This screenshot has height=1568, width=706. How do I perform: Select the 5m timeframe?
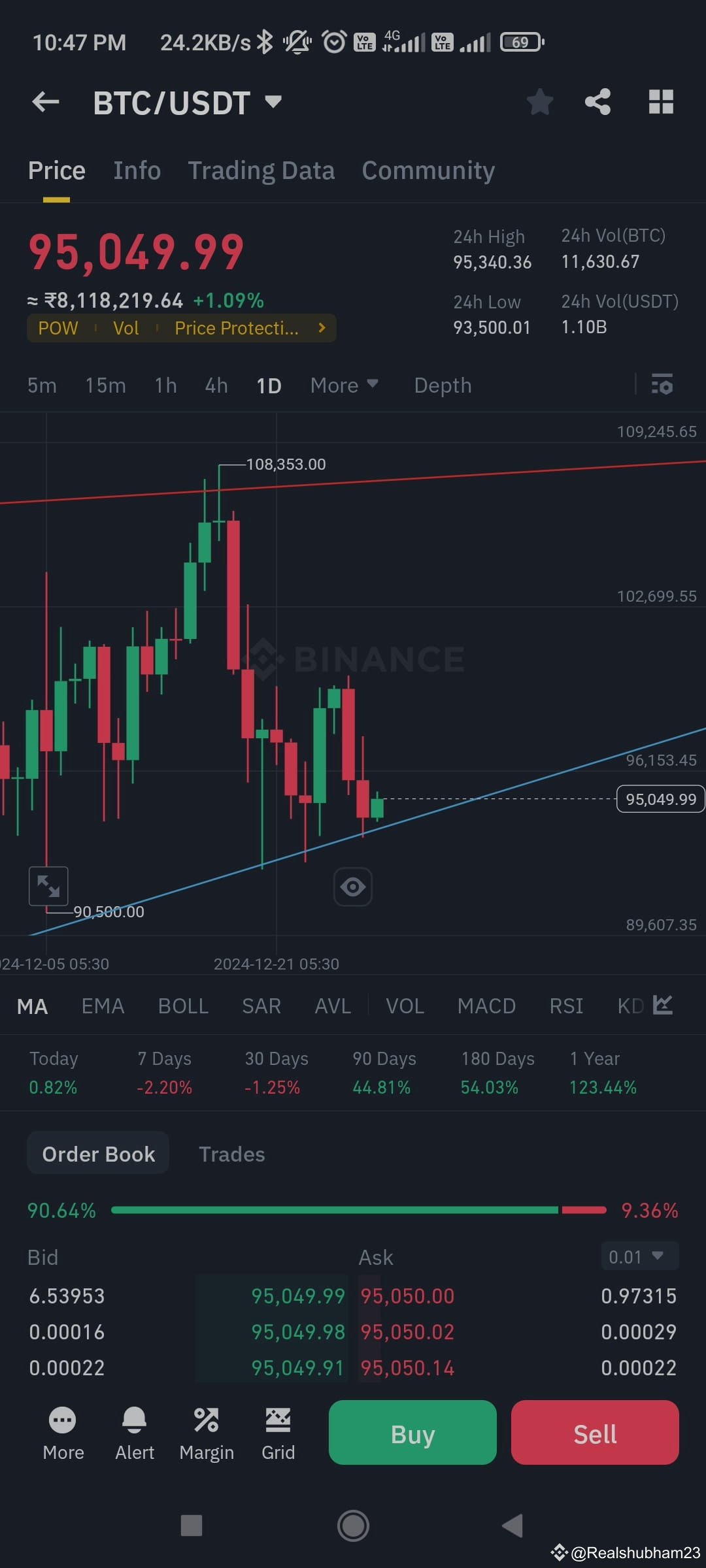pyautogui.click(x=42, y=385)
